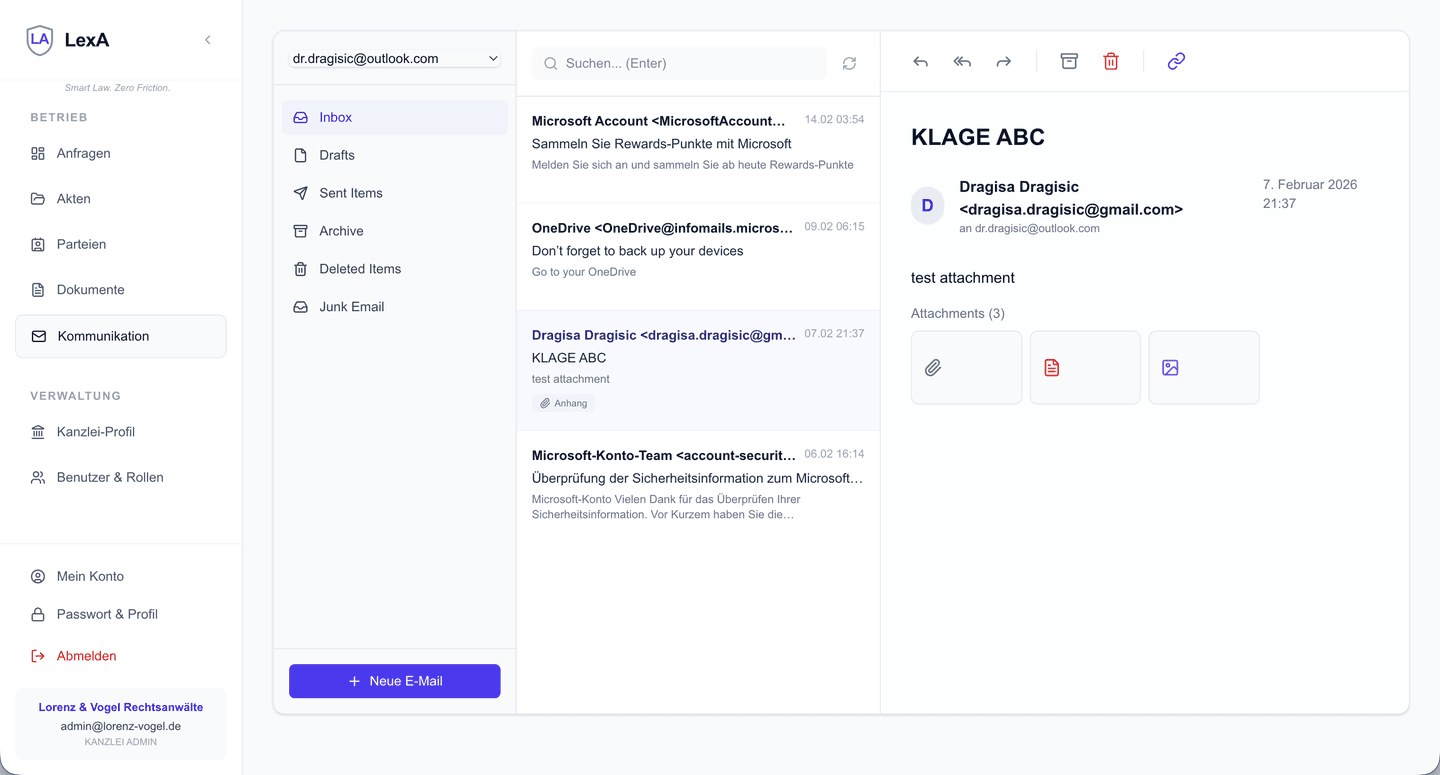Open the purple image attachment
Image resolution: width=1440 pixels, height=775 pixels.
tap(1203, 367)
